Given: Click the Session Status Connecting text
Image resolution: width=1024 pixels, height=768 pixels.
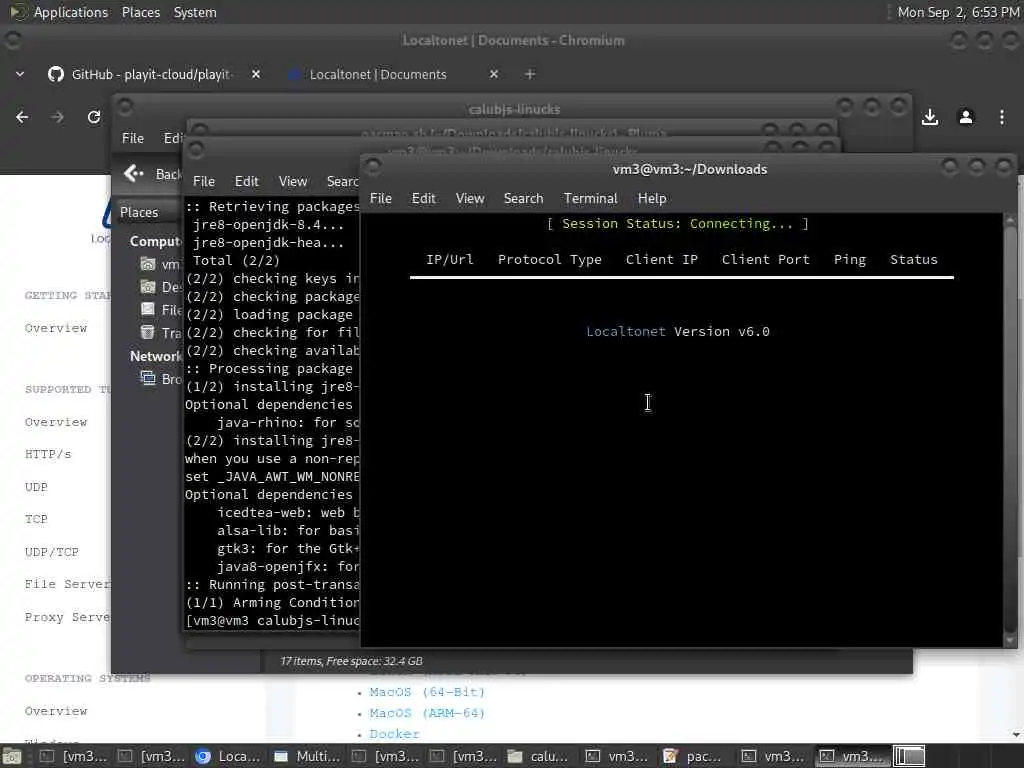Looking at the screenshot, I should tap(677, 224).
